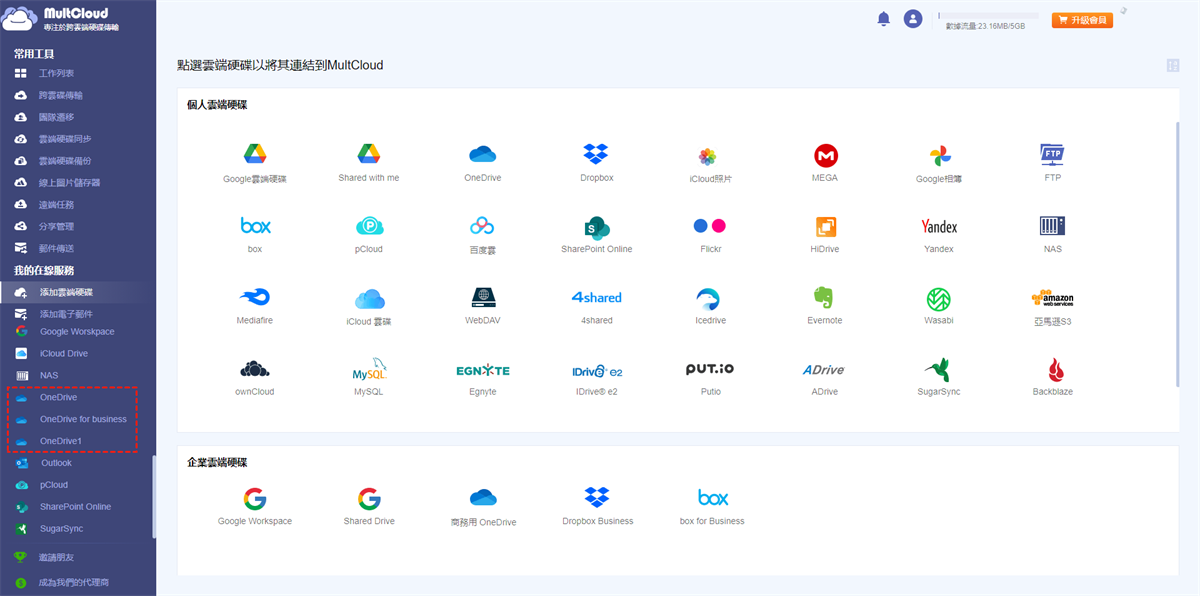The image size is (1200, 596).
Task: Pick the Backblaze flame icon
Action: (x=1054, y=369)
